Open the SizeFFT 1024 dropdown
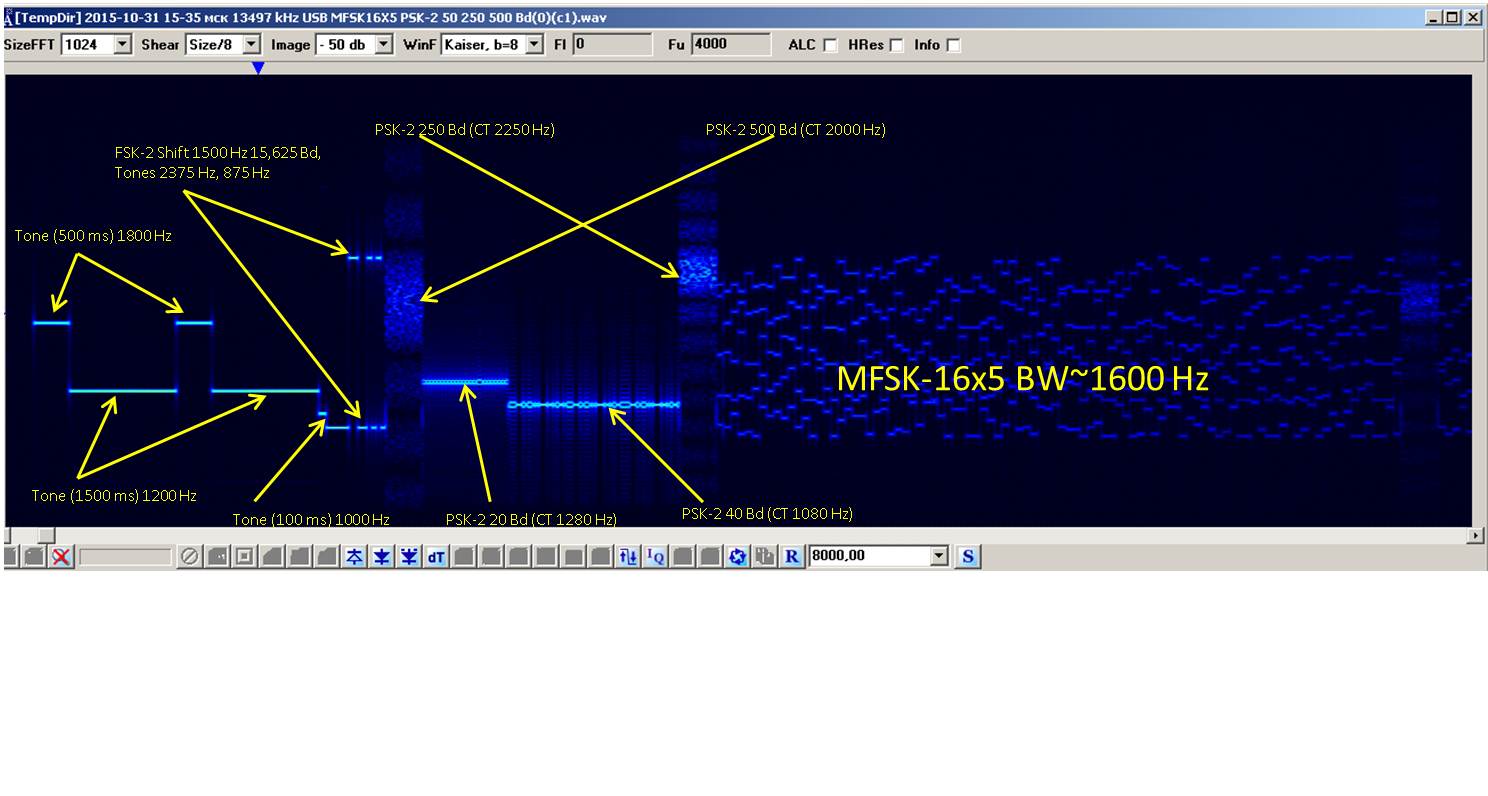 pos(123,44)
